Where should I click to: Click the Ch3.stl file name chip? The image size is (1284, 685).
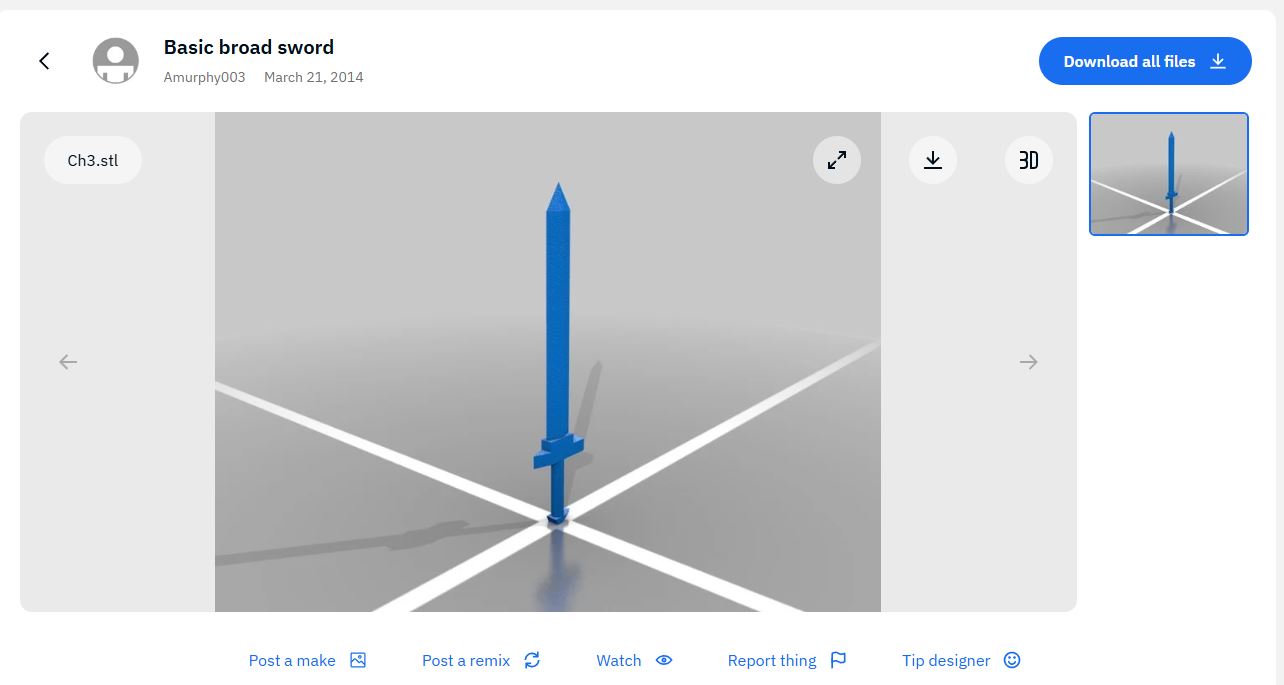(93, 160)
